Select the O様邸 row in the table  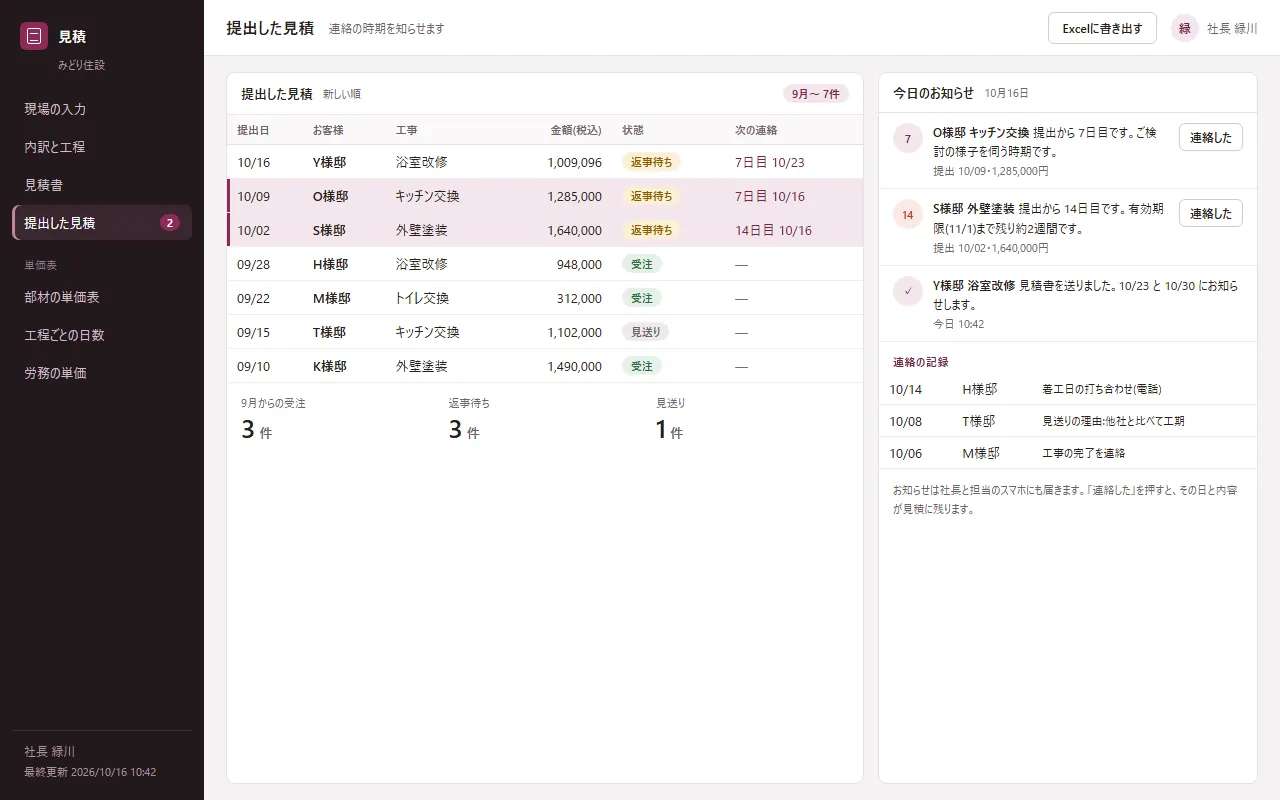click(545, 196)
